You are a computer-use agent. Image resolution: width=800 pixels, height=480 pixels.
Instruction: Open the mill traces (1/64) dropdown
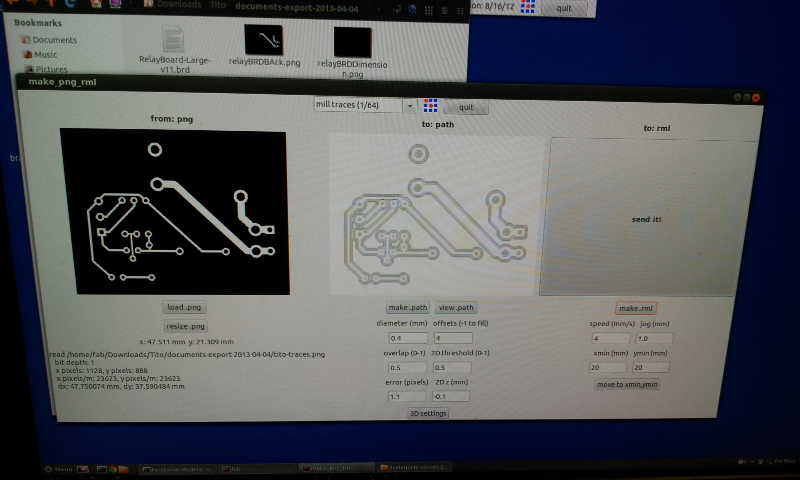tap(364, 104)
